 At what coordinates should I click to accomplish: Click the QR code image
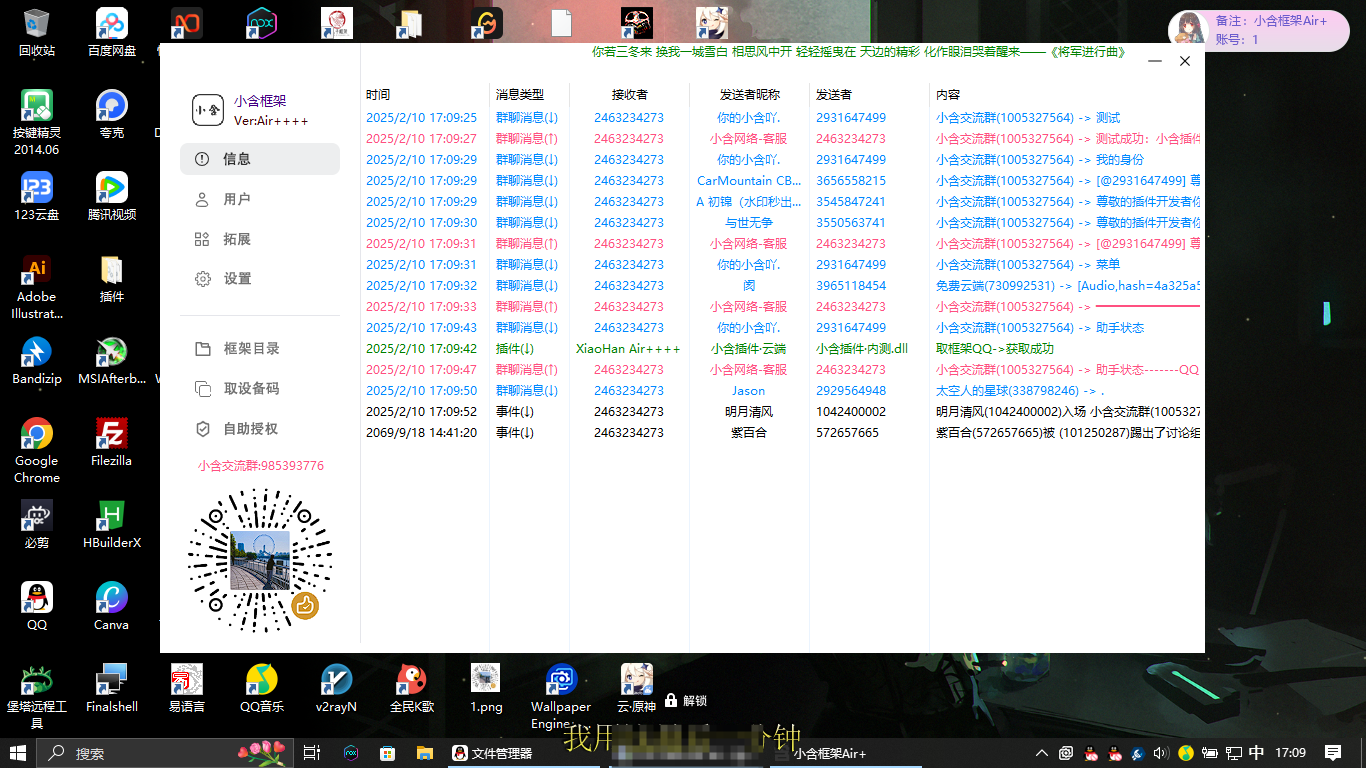point(260,560)
